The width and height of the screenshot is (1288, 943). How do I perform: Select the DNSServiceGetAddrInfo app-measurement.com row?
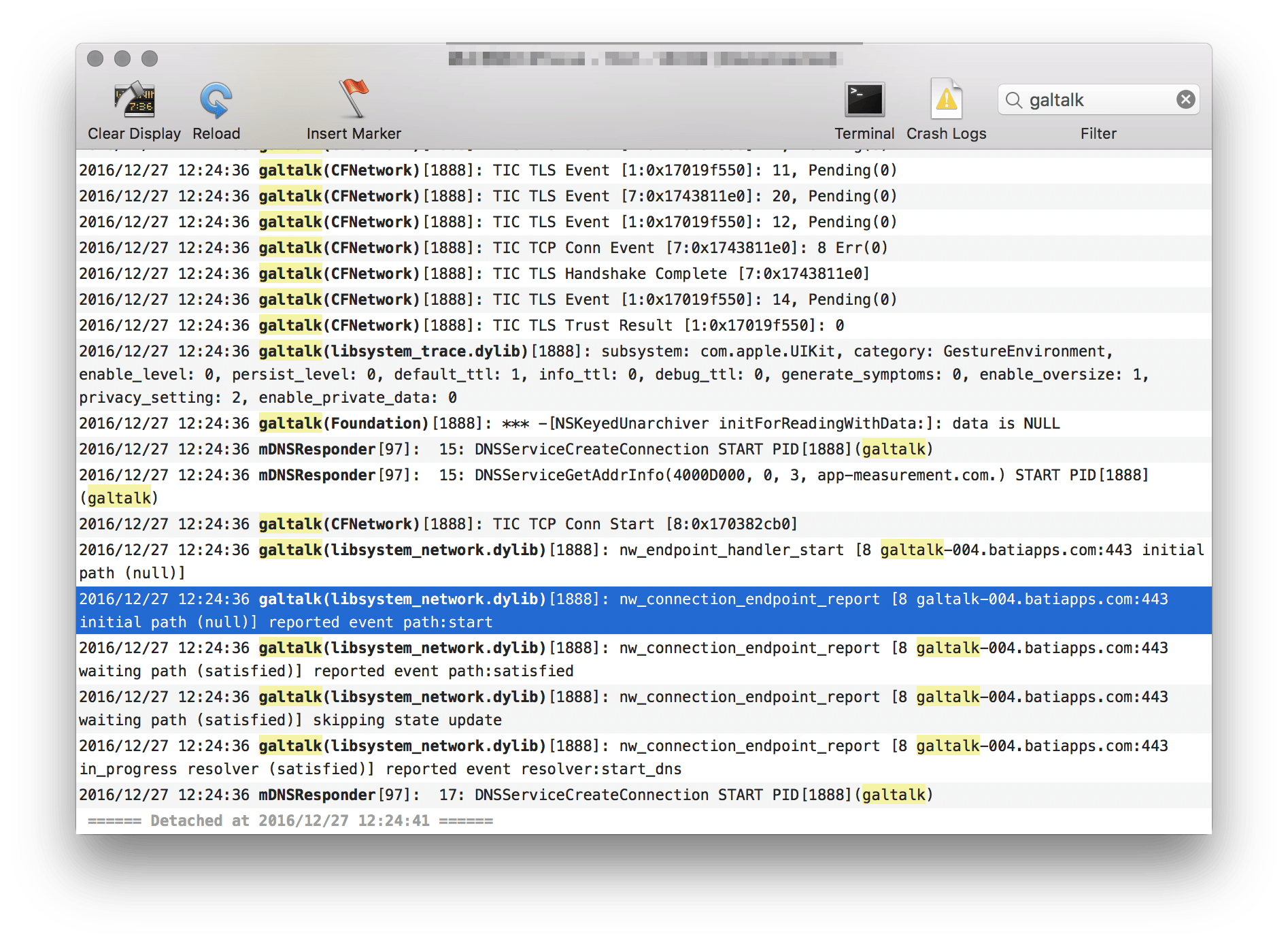(643, 487)
